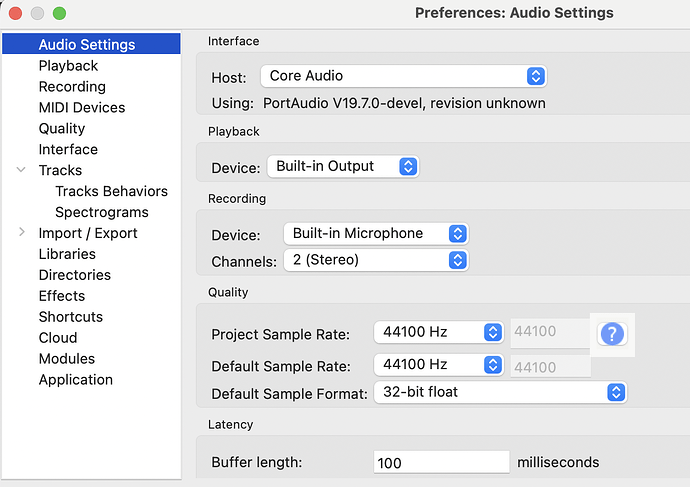Click the blue help question mark icon
The image size is (690, 487).
tap(612, 334)
